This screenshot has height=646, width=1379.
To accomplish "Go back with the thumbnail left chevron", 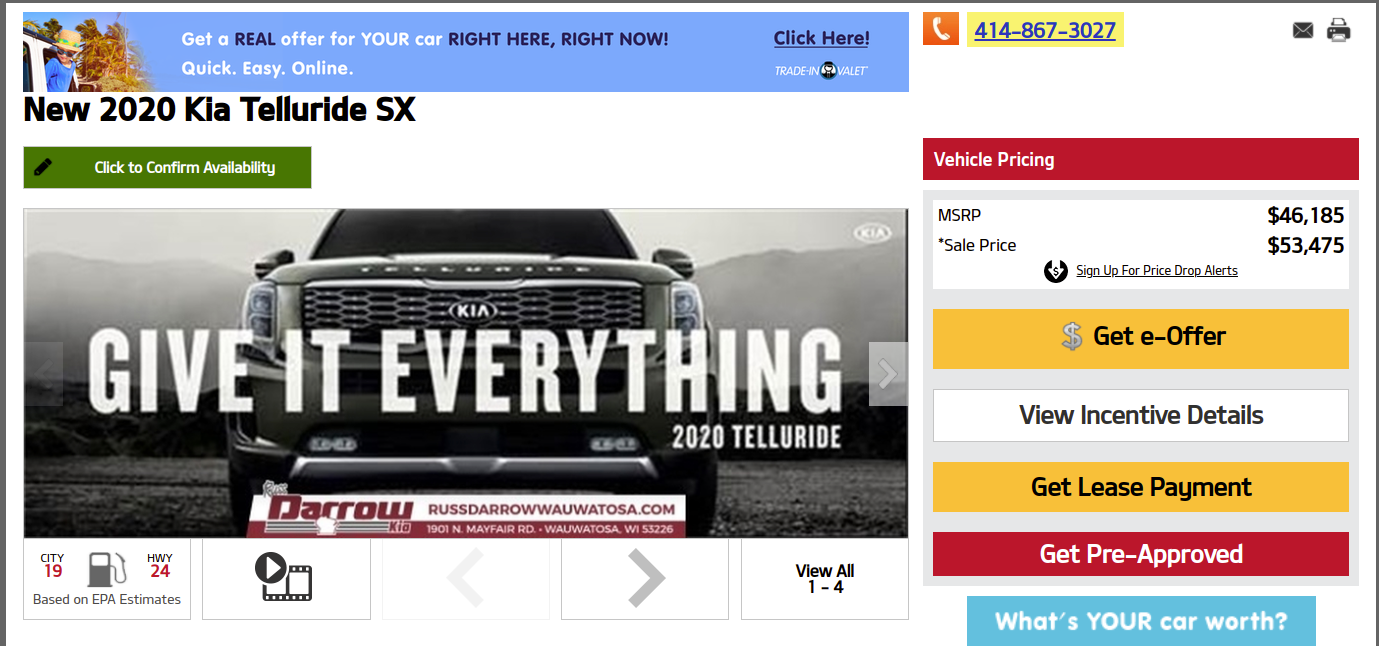I will point(466,579).
